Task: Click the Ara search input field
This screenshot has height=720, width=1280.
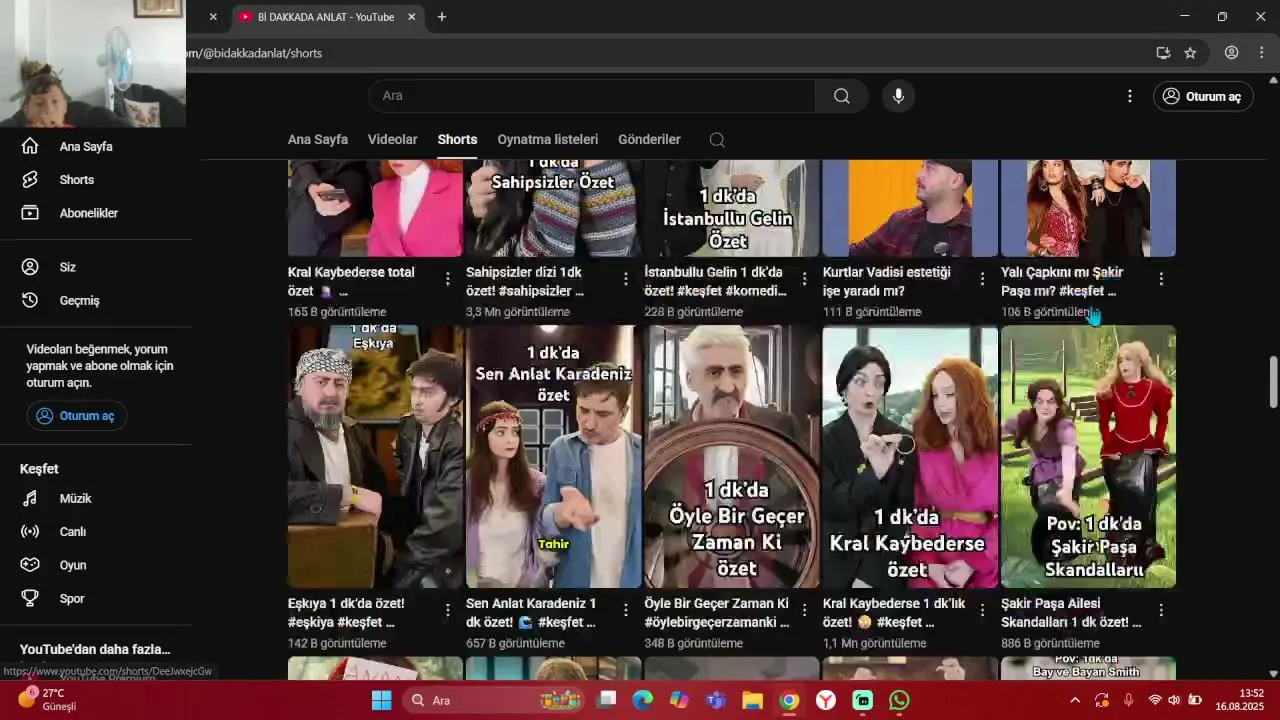Action: [592, 96]
